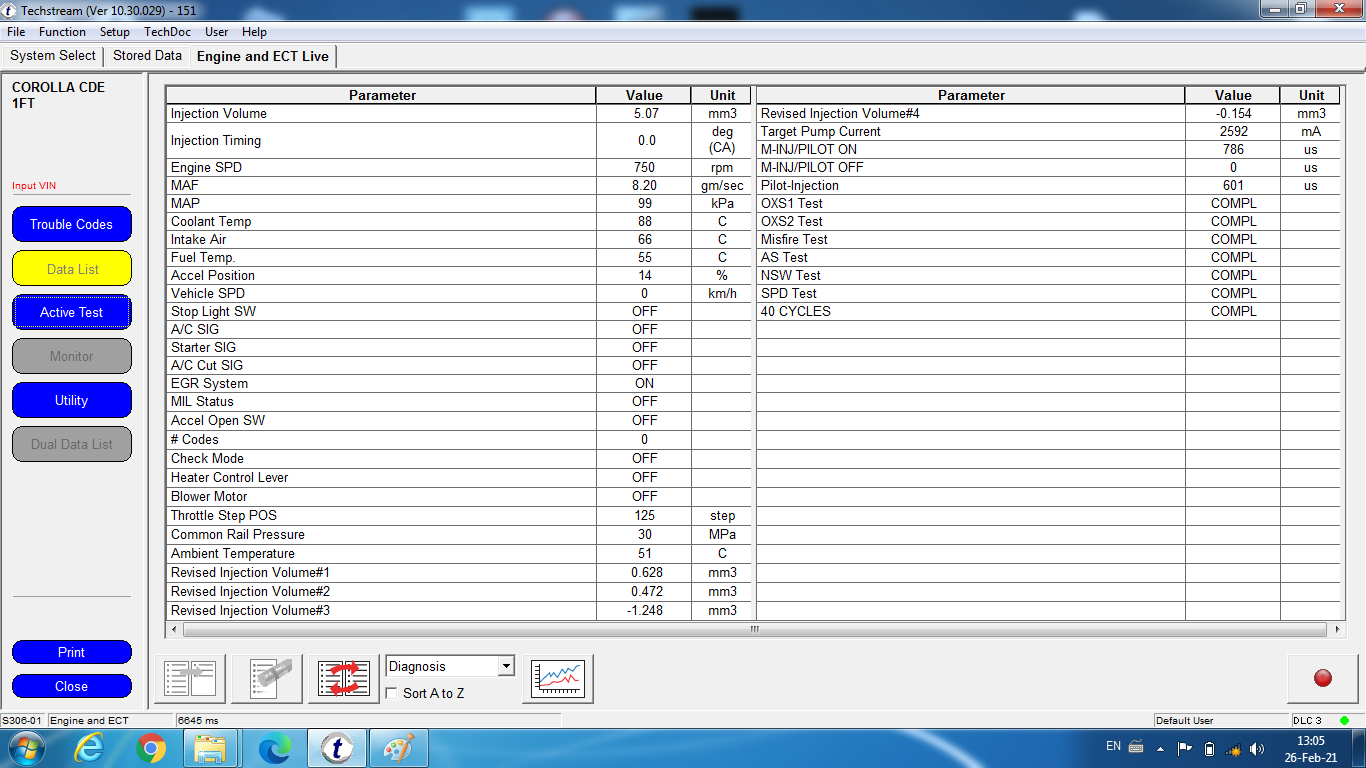
Task: Open the TechDoc menu
Action: (167, 32)
